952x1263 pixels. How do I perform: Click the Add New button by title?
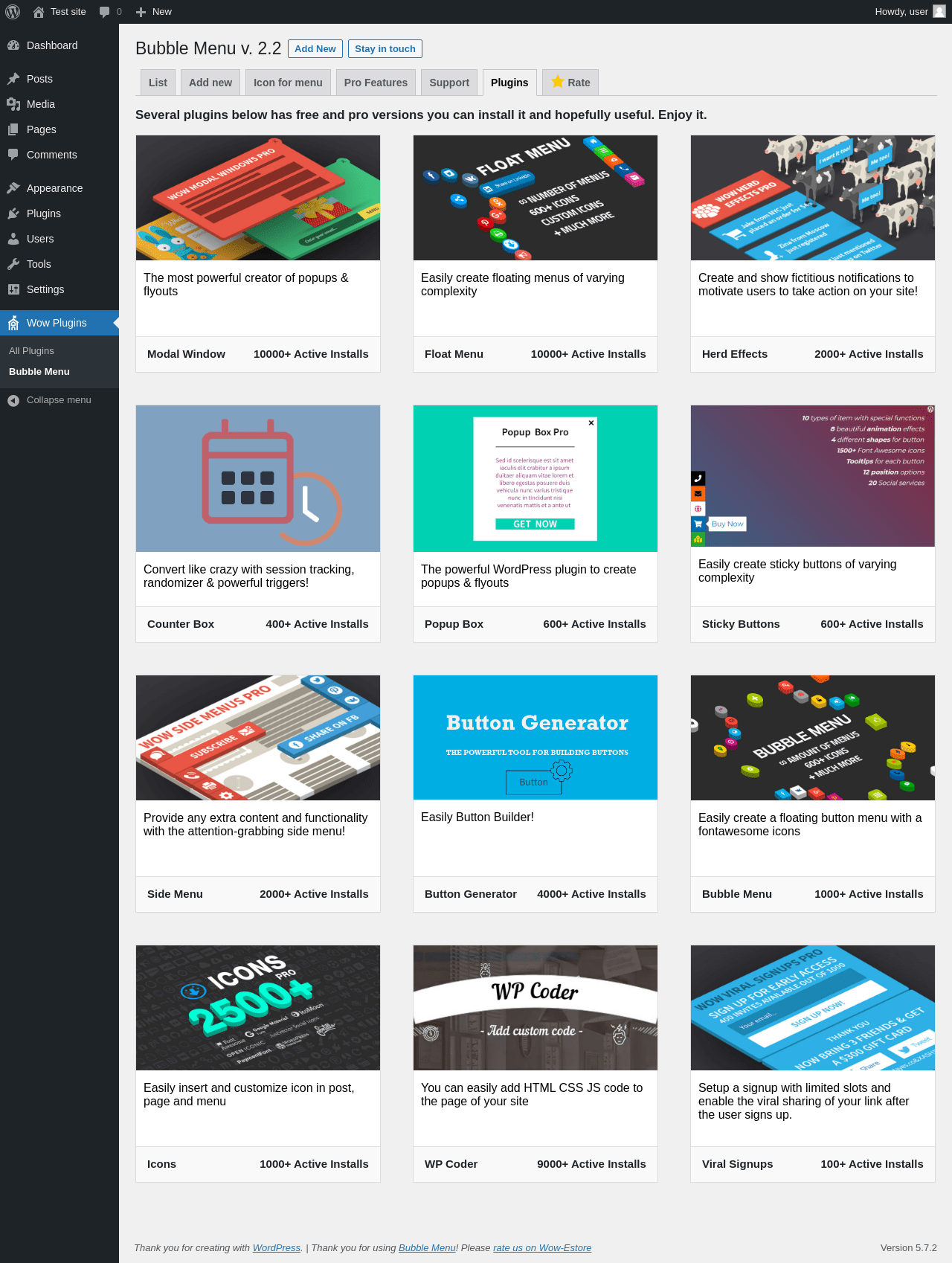(x=315, y=49)
